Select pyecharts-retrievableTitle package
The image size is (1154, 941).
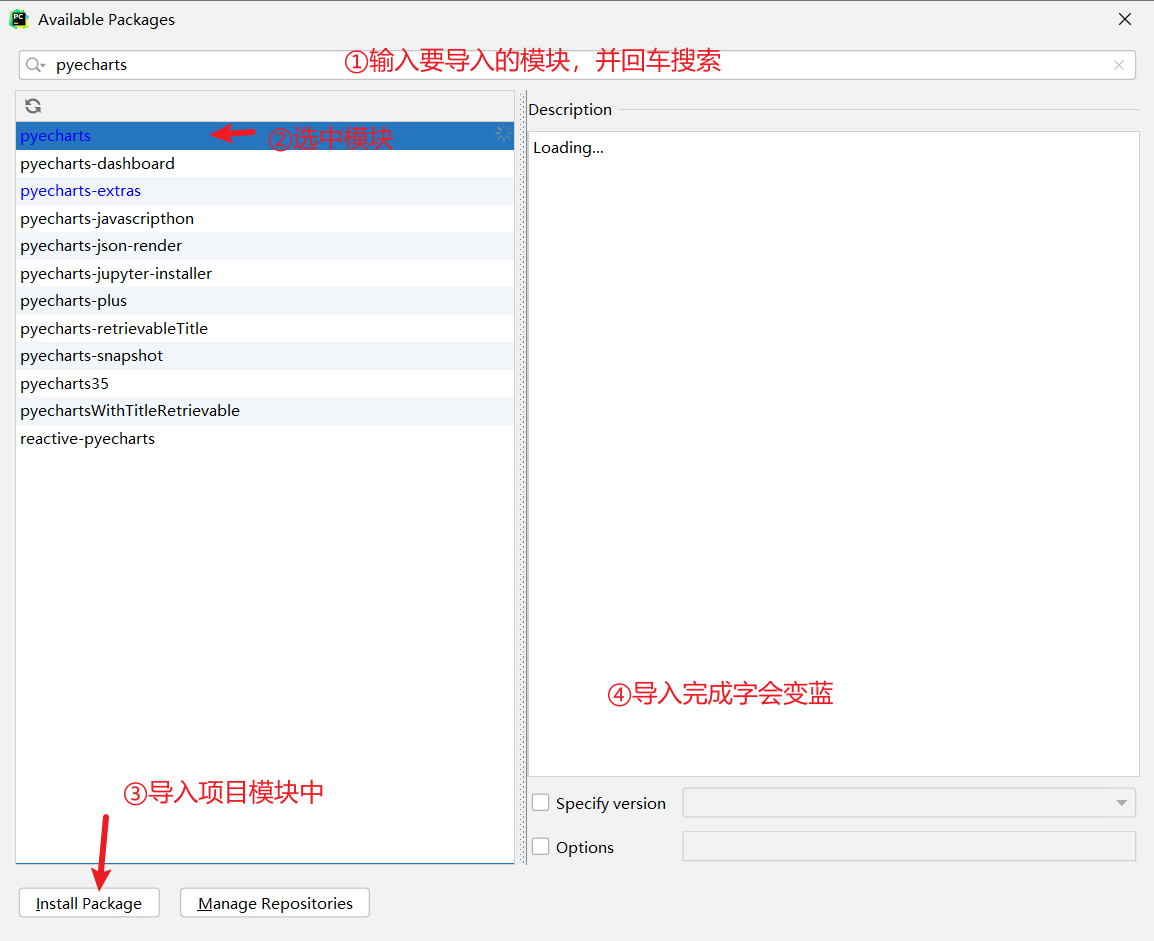pyautogui.click(x=265, y=329)
